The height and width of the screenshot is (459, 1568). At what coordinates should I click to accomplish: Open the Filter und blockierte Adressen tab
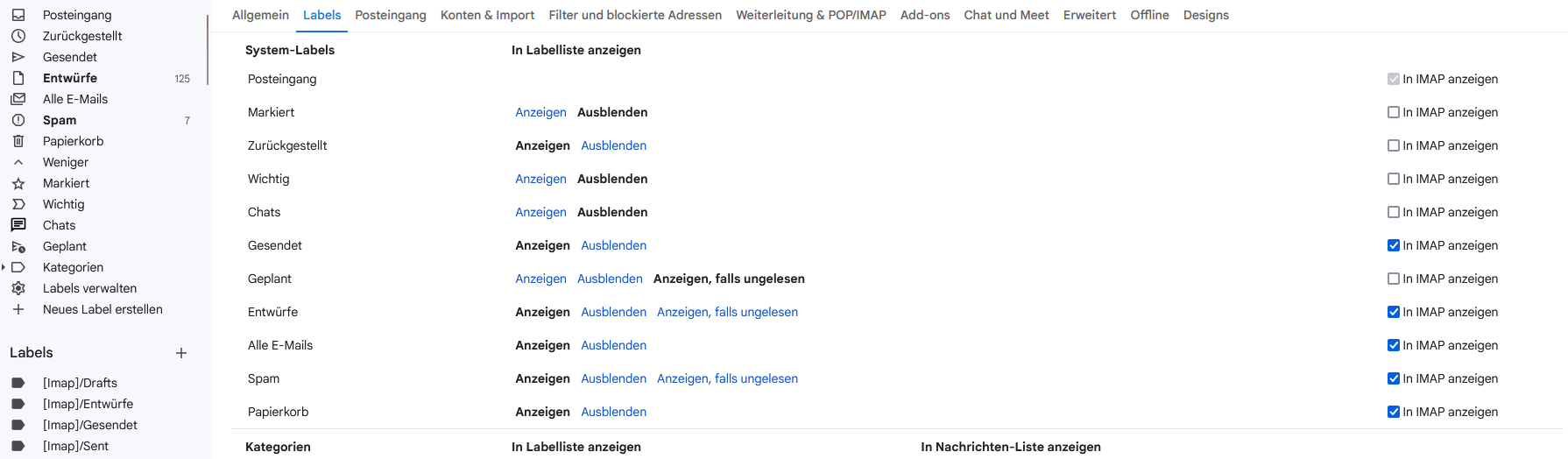[635, 15]
